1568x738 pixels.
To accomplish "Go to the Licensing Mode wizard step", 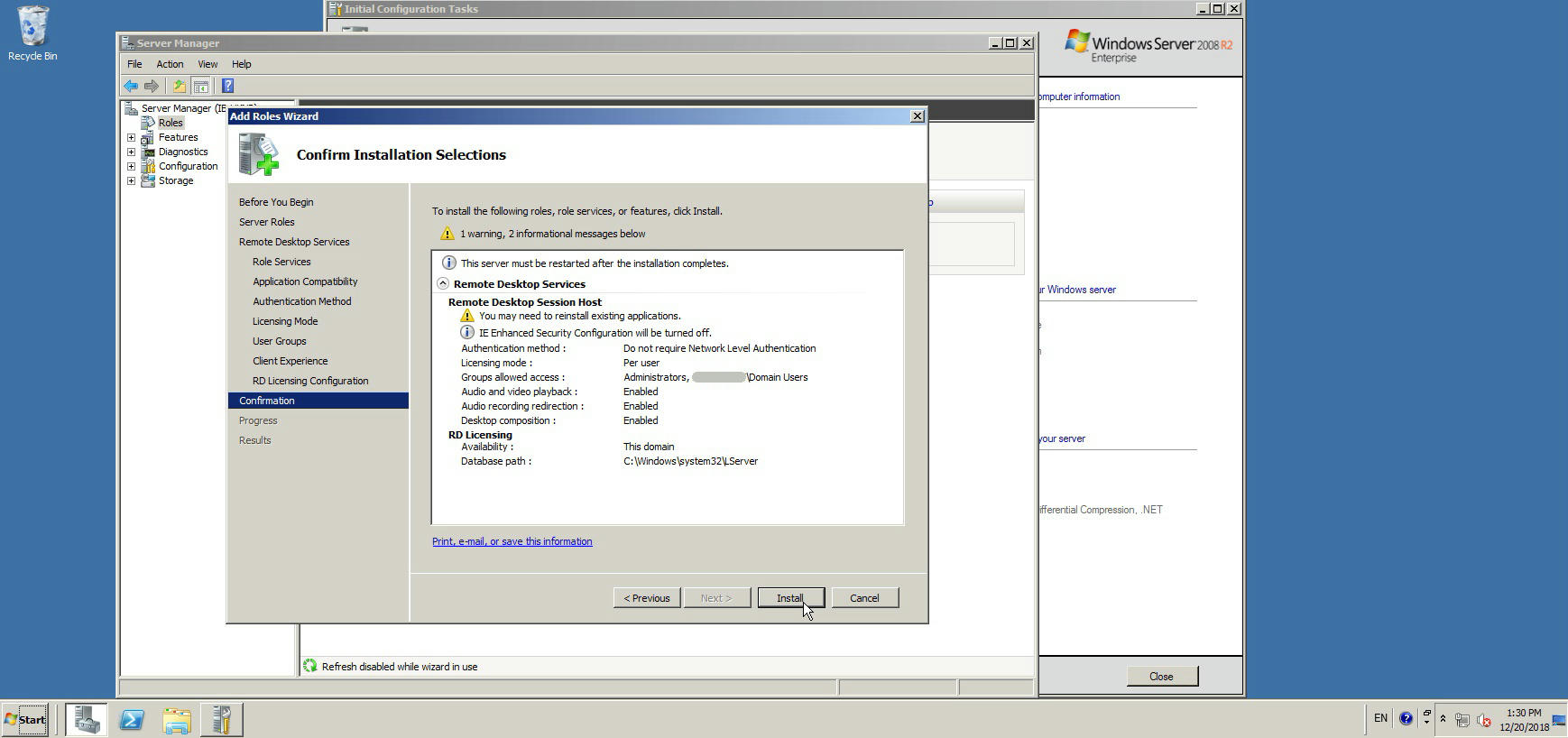I will [285, 321].
